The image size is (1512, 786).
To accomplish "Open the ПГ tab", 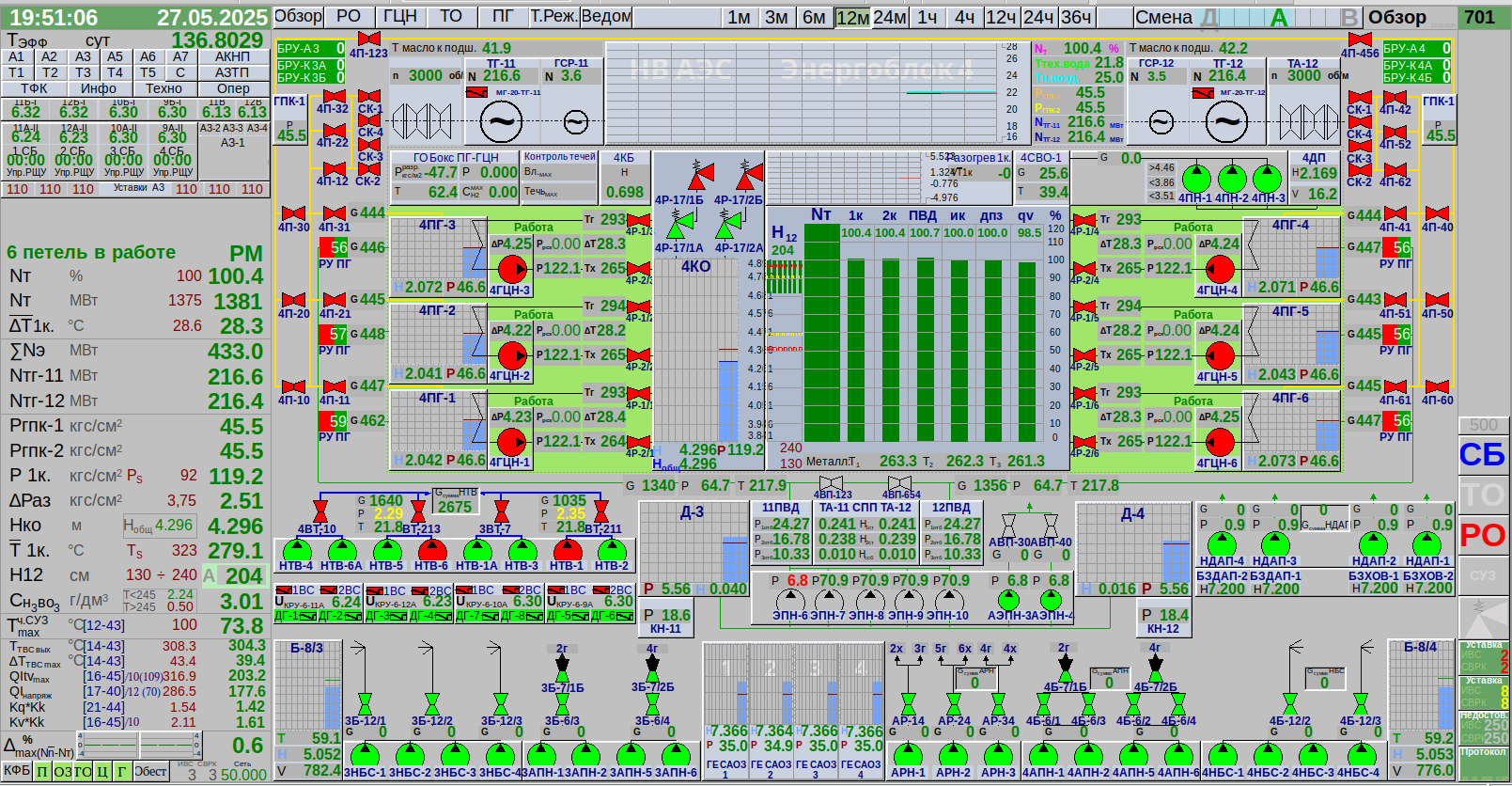I will [x=504, y=16].
